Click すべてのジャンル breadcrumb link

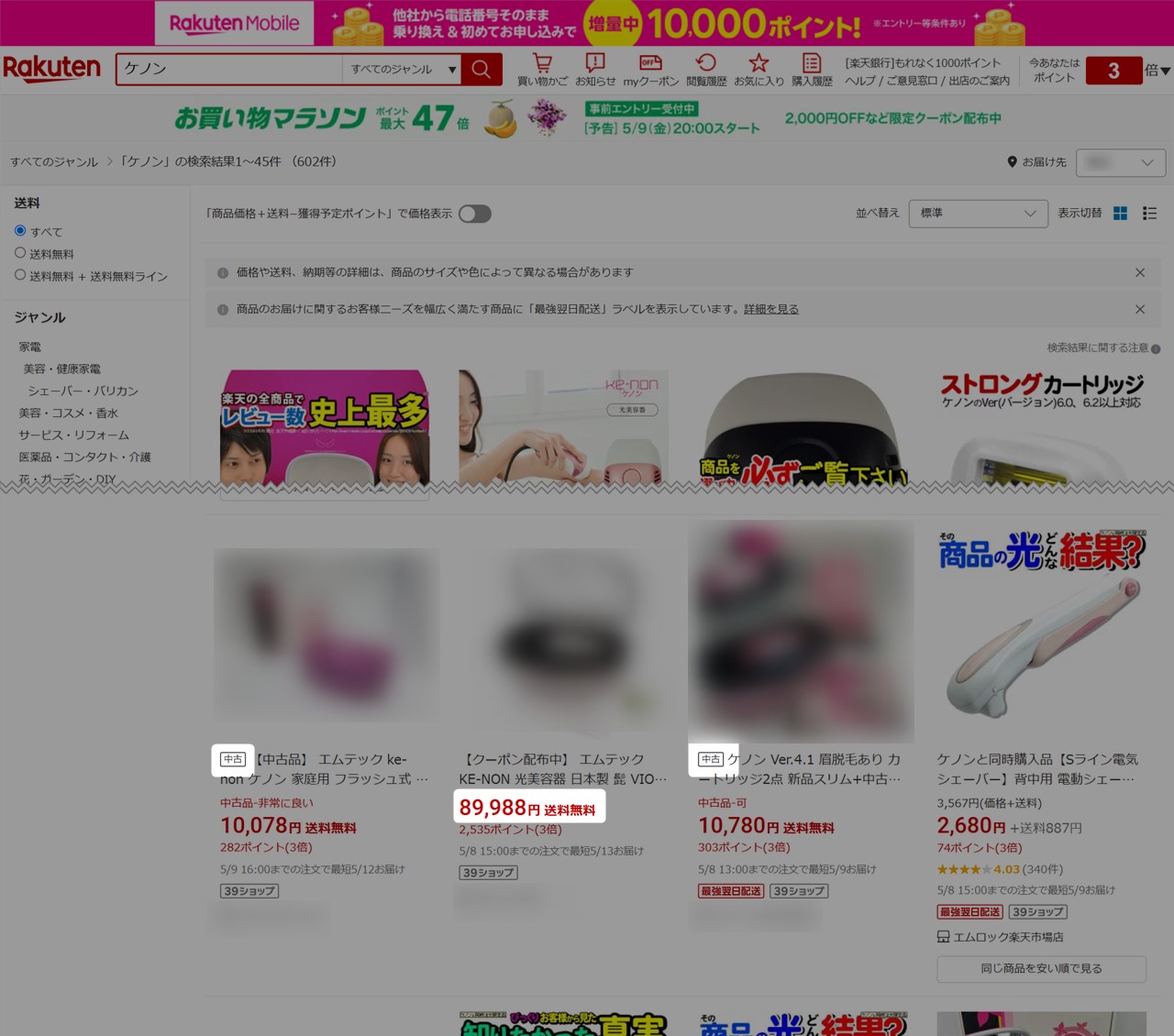pyautogui.click(x=54, y=162)
